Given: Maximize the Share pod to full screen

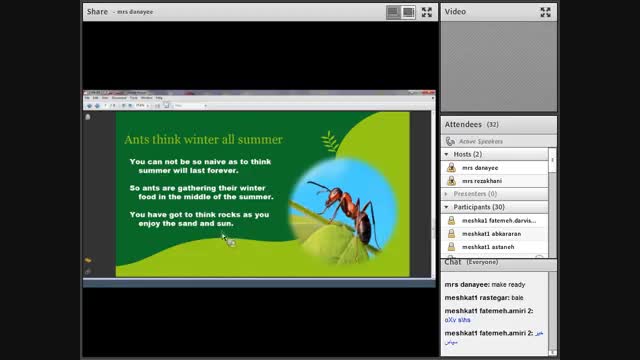Looking at the screenshot, I should pyautogui.click(x=427, y=12).
